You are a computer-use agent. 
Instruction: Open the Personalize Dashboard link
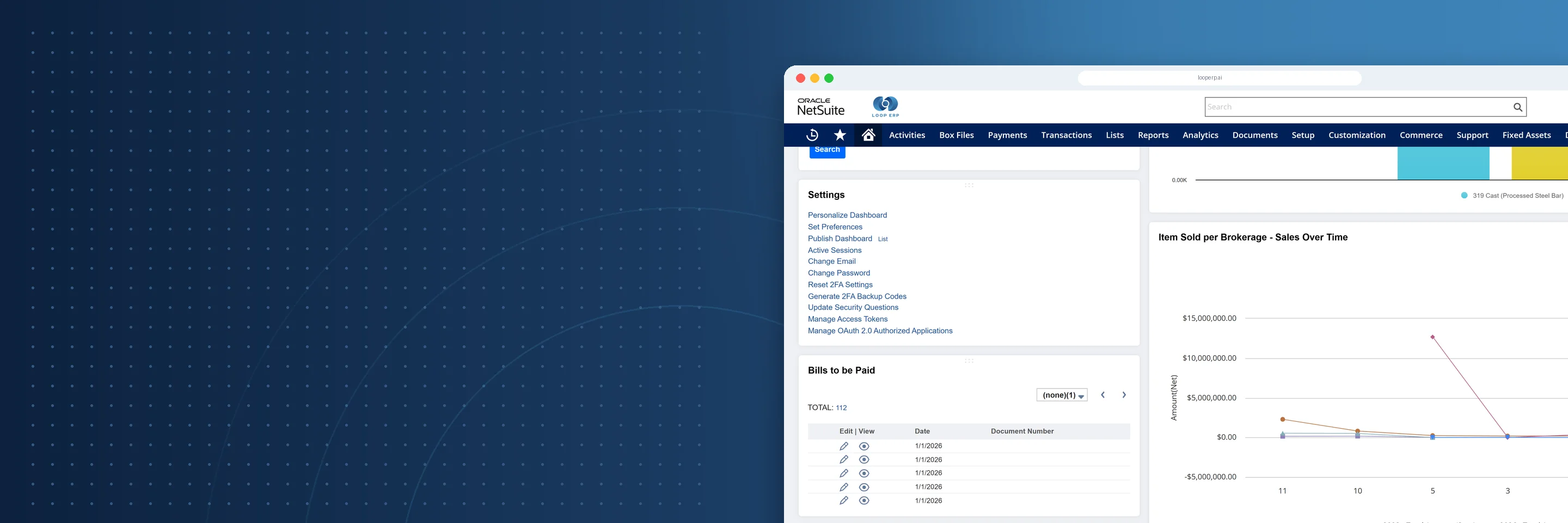[847, 215]
